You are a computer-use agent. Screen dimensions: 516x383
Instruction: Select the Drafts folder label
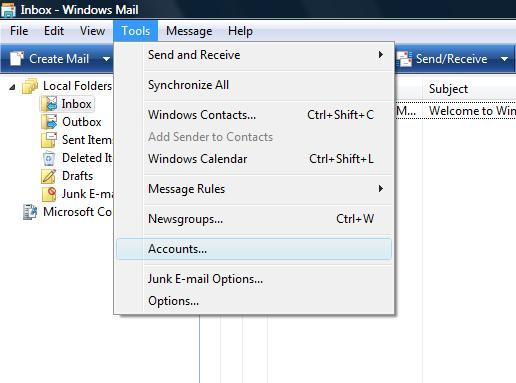tap(77, 176)
